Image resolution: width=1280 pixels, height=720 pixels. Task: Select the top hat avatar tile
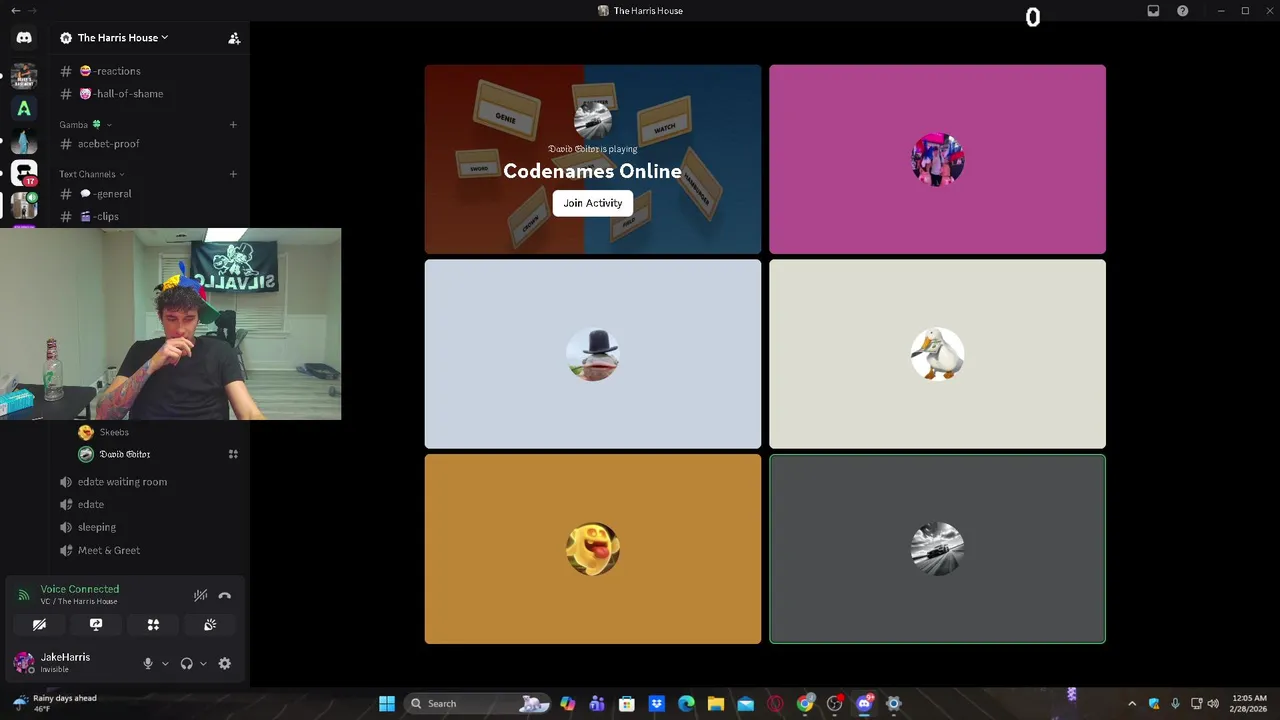[x=593, y=354]
